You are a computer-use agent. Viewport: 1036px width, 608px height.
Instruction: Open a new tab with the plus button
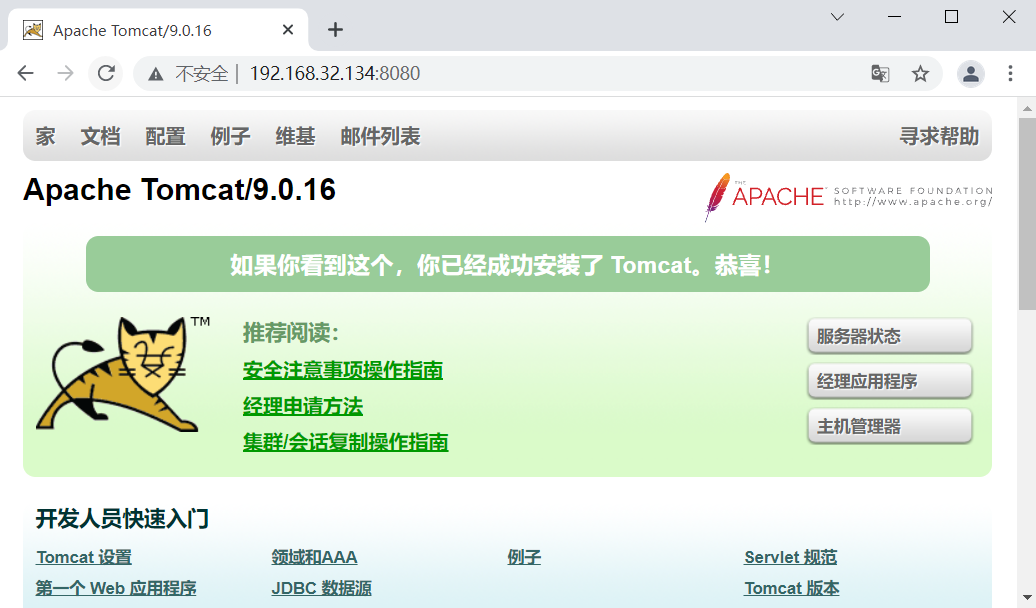click(336, 30)
